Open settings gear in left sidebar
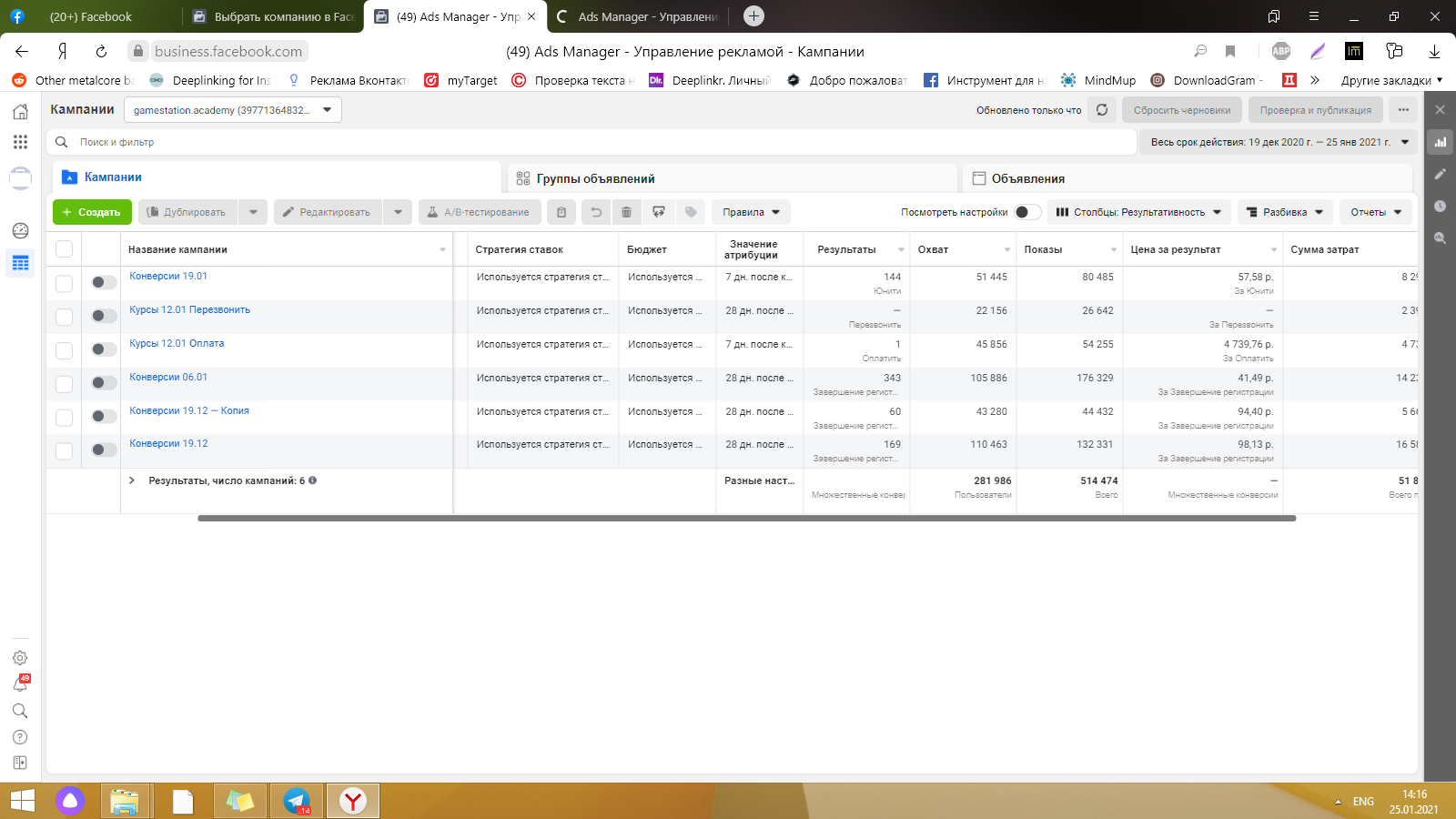The image size is (1456, 819). (x=20, y=658)
